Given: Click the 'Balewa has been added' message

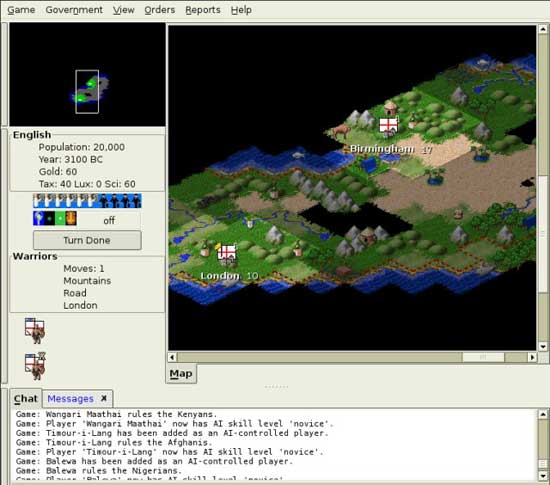Looking at the screenshot, I should [x=154, y=461].
